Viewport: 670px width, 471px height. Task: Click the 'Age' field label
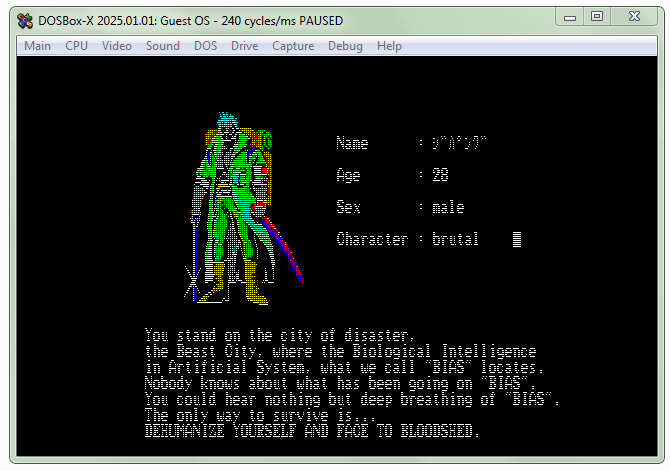pos(348,175)
